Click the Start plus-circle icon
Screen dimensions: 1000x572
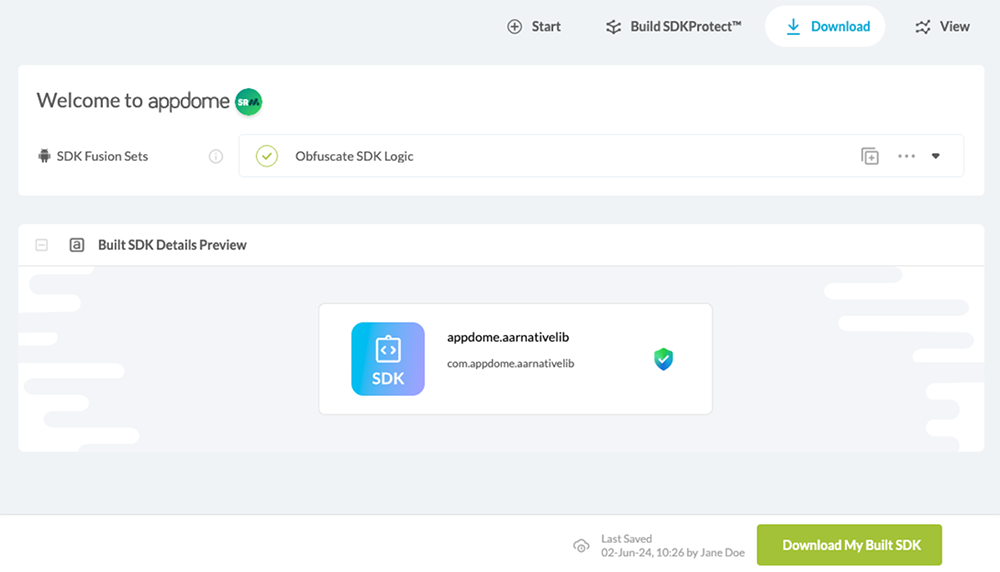click(x=515, y=27)
